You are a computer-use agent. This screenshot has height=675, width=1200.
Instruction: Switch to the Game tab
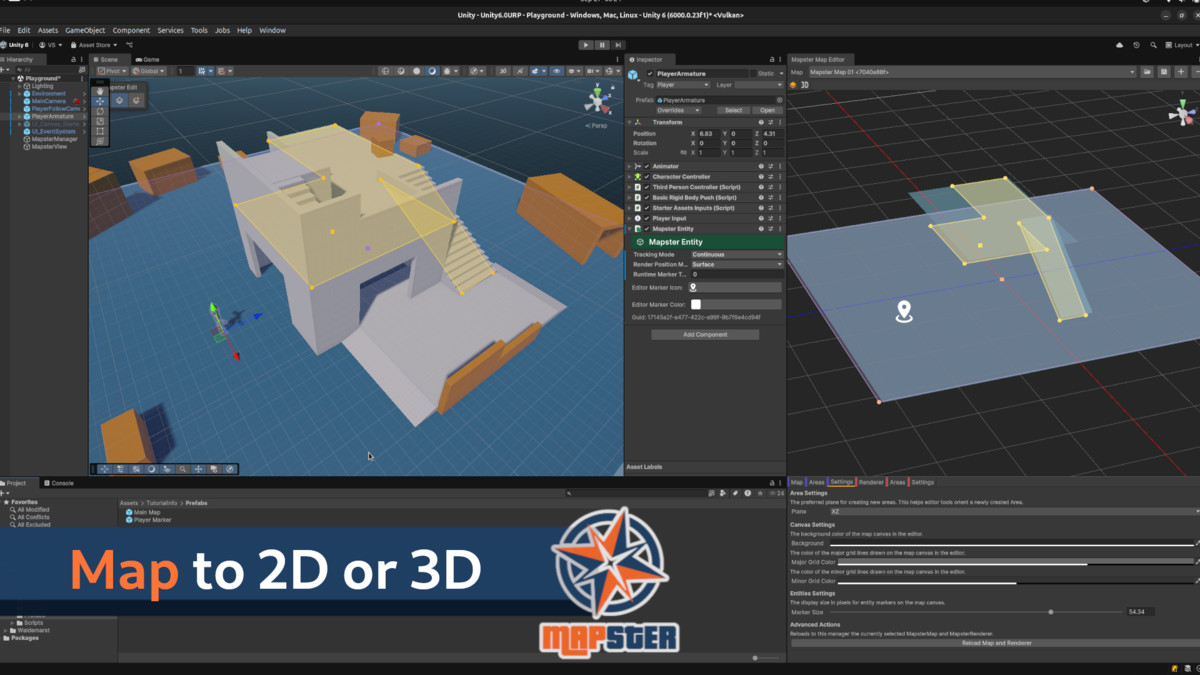point(148,60)
